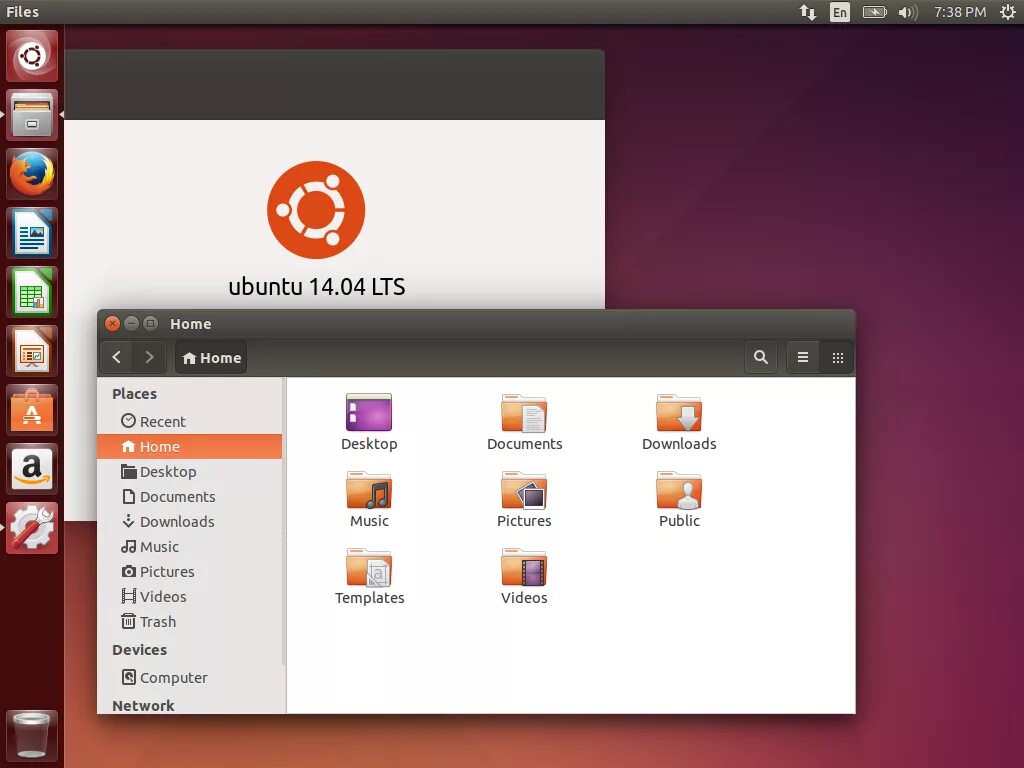Open the Trash in the launcher
1024x768 pixels.
(31, 736)
